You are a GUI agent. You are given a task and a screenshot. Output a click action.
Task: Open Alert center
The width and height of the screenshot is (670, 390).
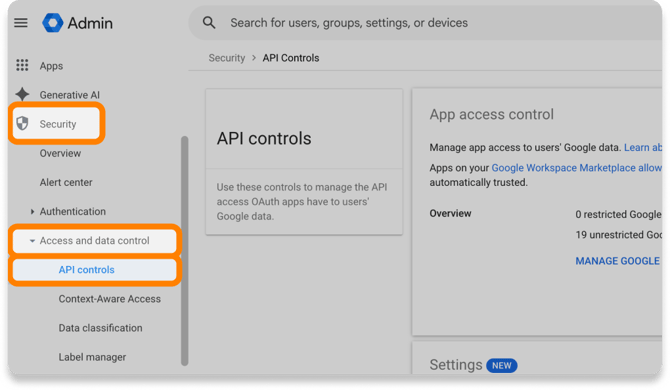66,182
